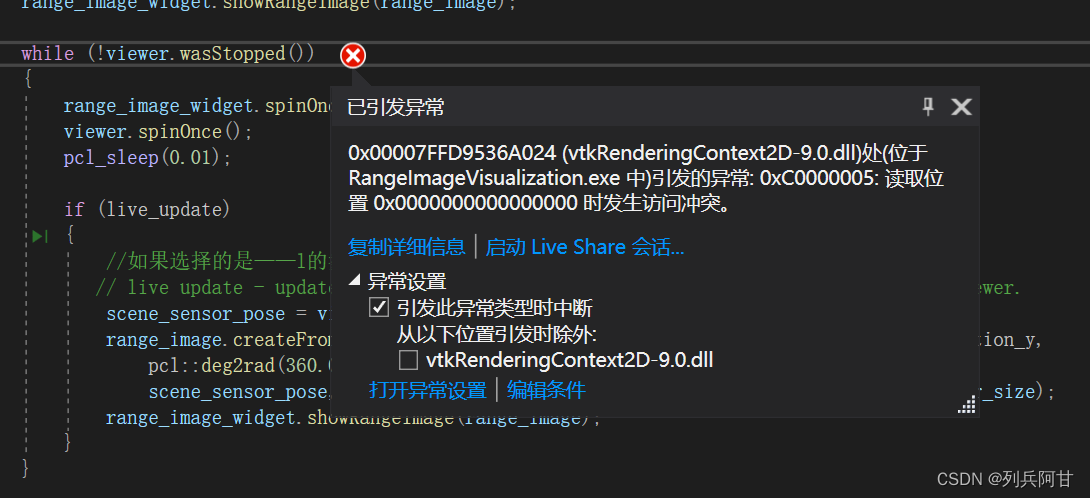Click the scene_sensor_pose assignment line
The image size is (1090, 498).
point(218,314)
